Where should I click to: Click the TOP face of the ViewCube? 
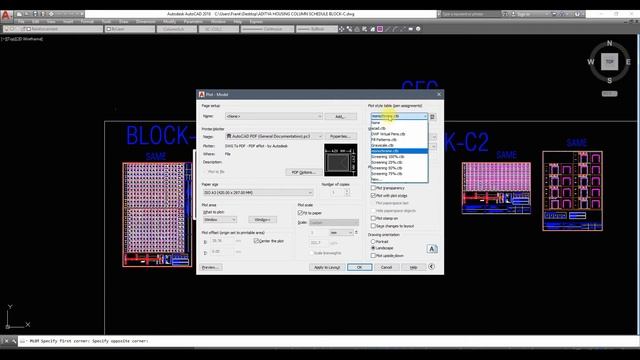tap(609, 62)
